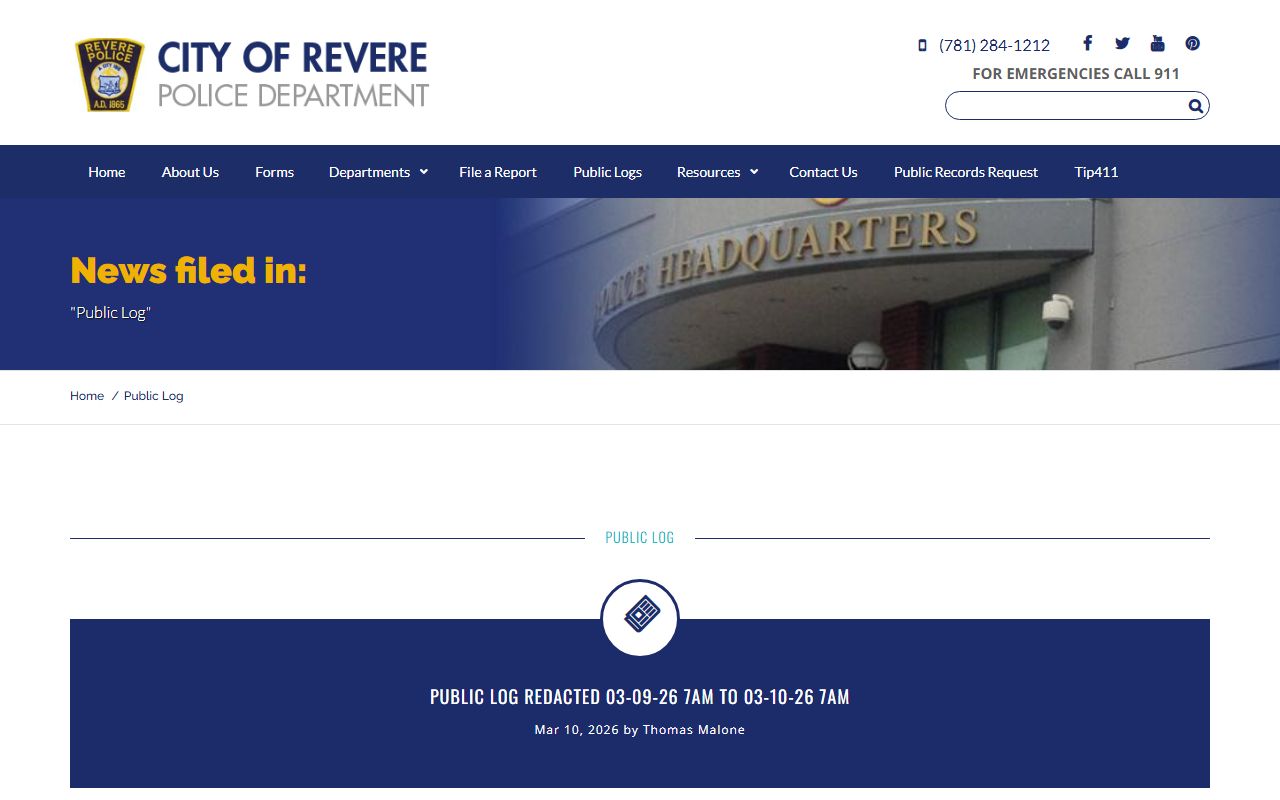1280x800 pixels.
Task: Open Contact Us in navigation bar
Action: (823, 172)
